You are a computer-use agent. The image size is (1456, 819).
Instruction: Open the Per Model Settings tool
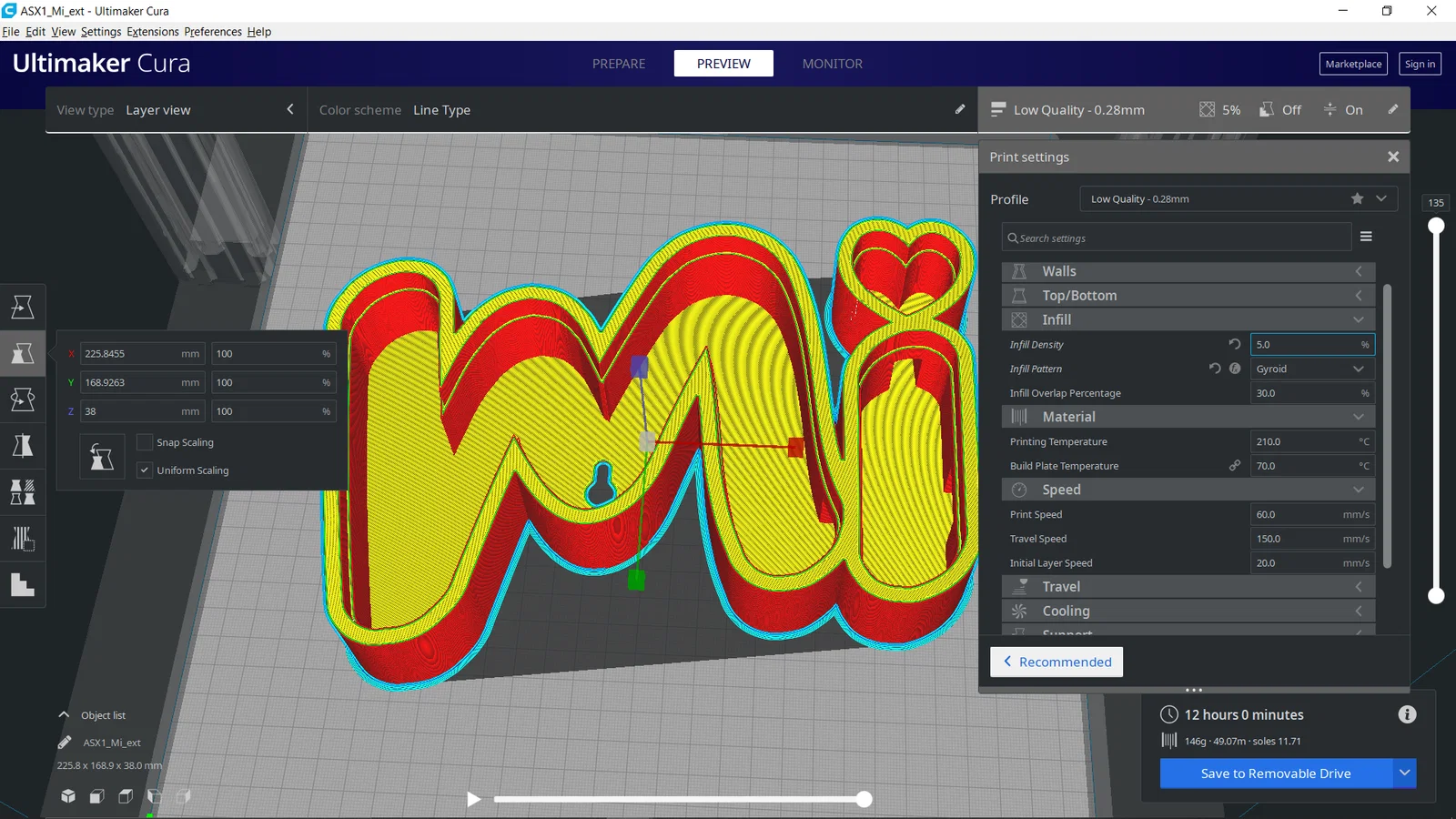click(x=23, y=492)
